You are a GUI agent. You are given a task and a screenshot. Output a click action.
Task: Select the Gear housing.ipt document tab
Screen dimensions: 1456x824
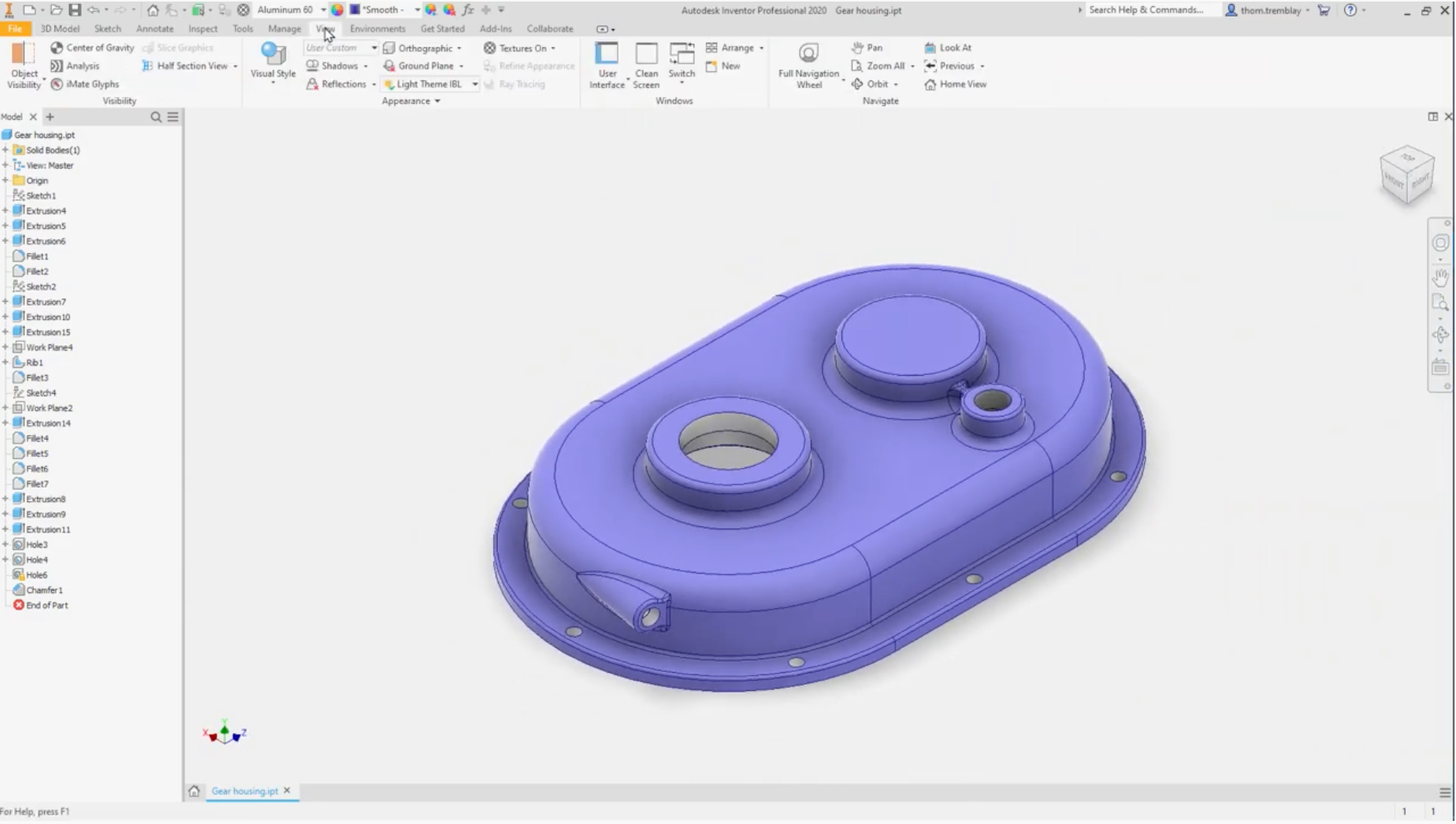pyautogui.click(x=244, y=791)
